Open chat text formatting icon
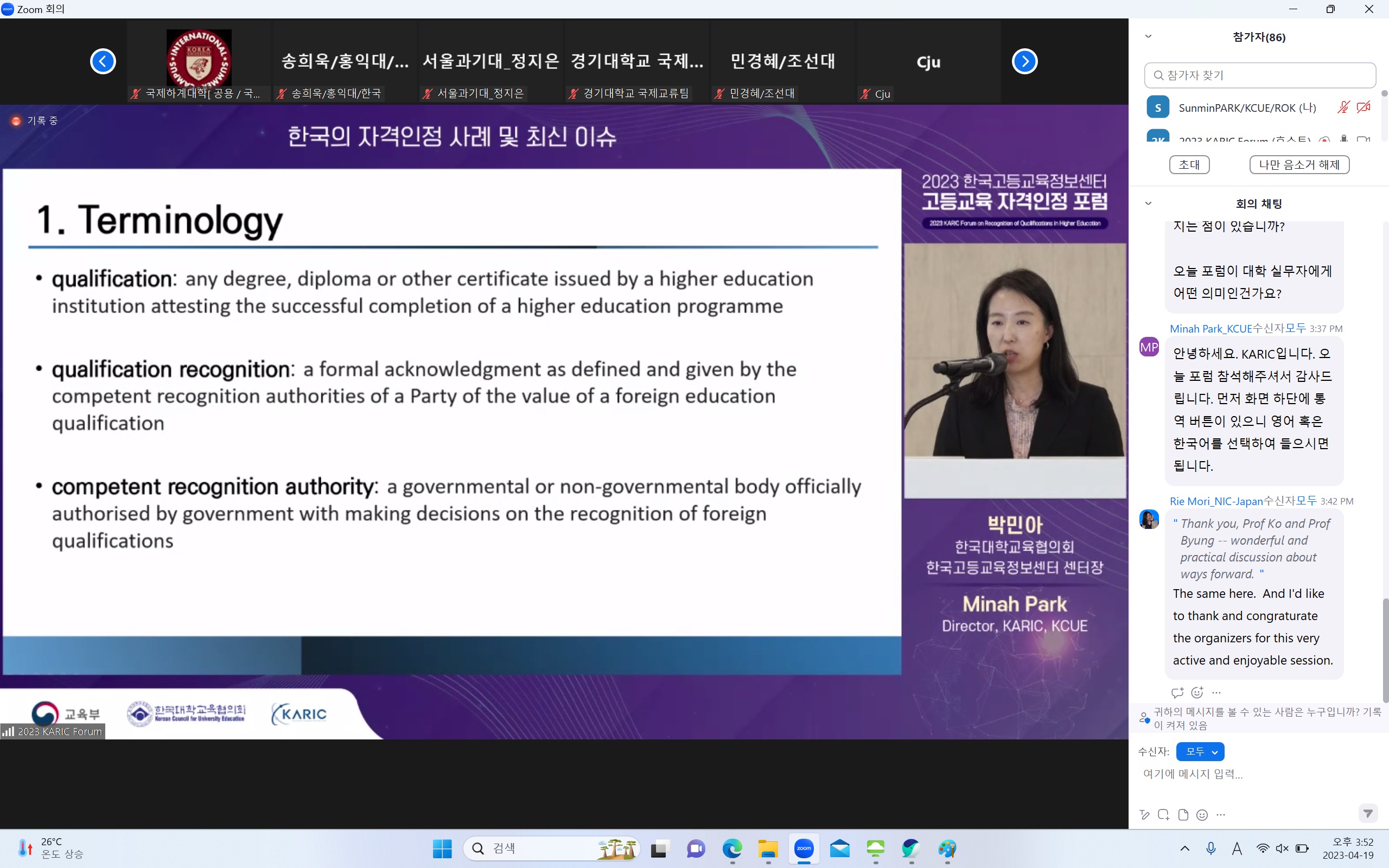Screen dimensions: 1389x868 tap(1144, 815)
